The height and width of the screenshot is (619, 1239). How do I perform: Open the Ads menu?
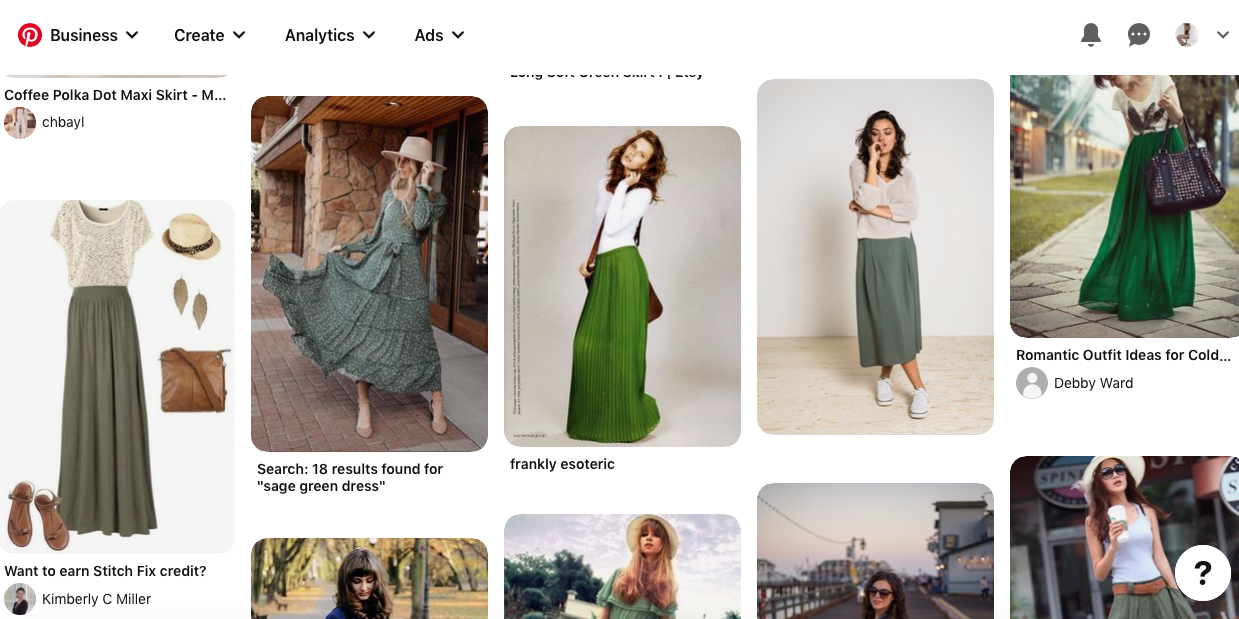[440, 35]
